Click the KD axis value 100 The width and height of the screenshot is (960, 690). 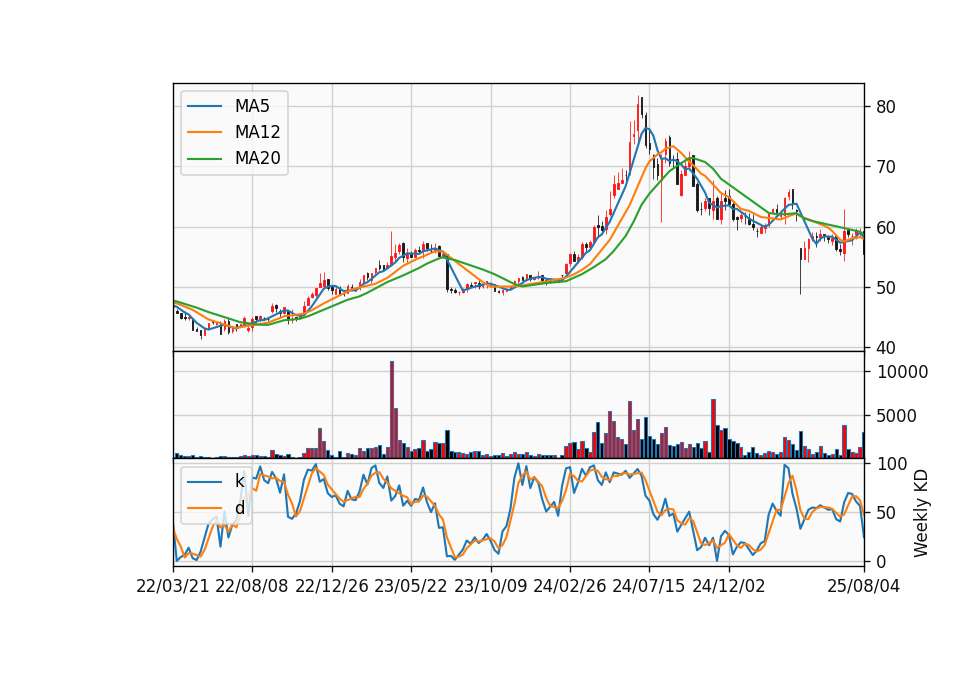coord(893,464)
